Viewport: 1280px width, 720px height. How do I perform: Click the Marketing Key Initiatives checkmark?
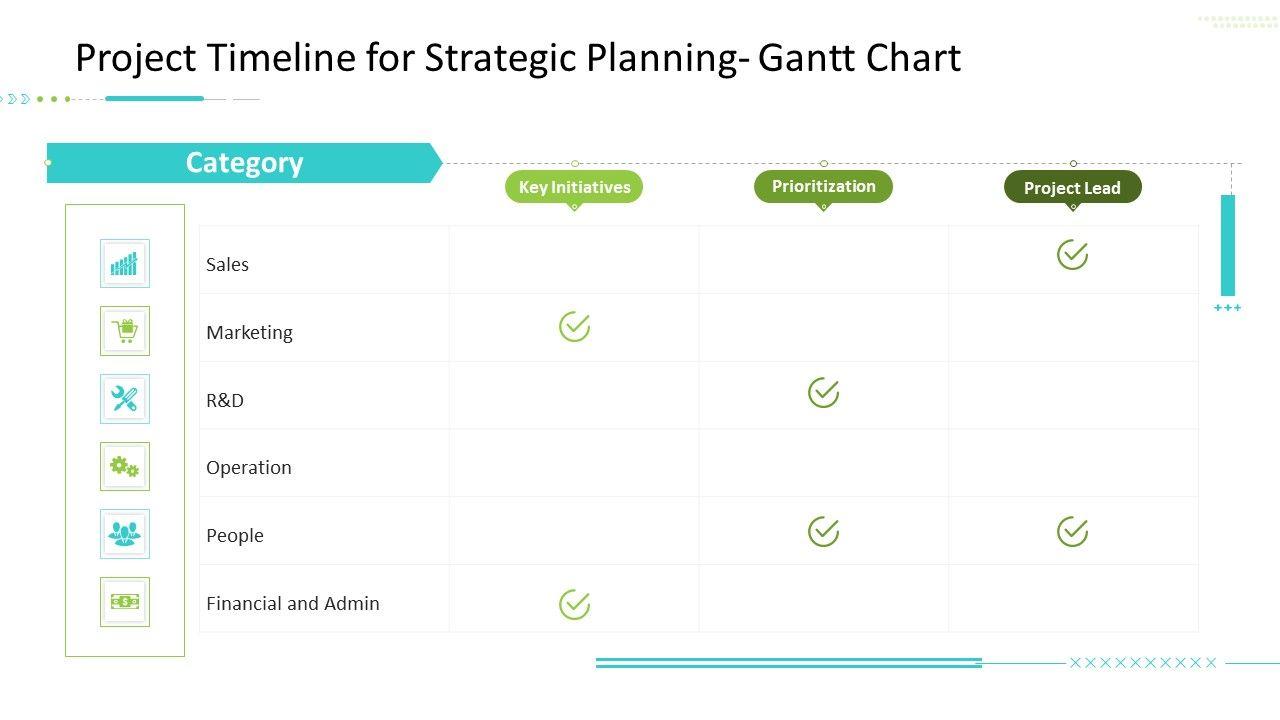pos(574,326)
